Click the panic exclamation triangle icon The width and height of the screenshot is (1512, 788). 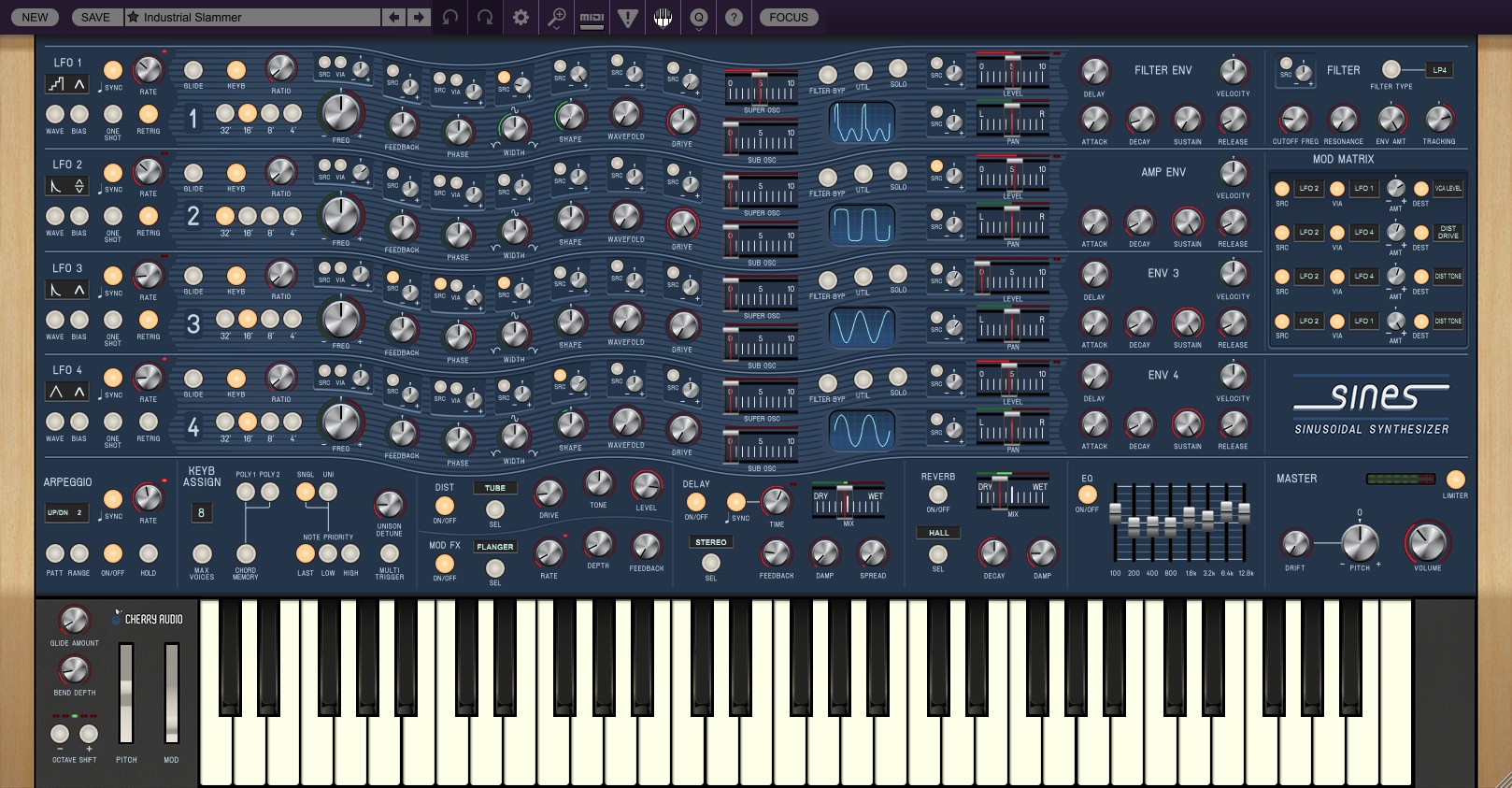point(628,17)
